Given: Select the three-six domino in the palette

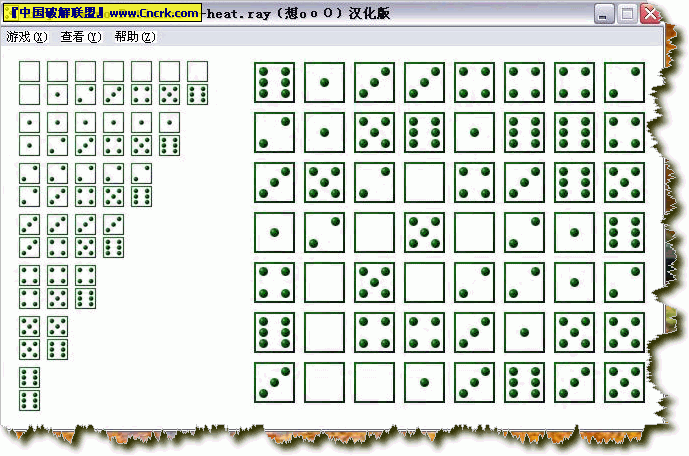Looking at the screenshot, I should 114,236.
